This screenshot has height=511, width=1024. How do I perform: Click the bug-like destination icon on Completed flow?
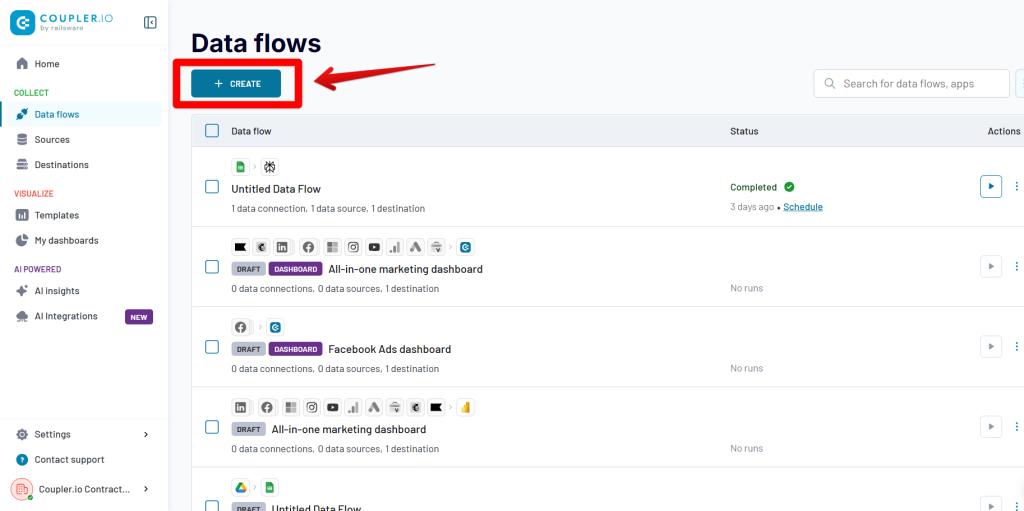coord(270,167)
